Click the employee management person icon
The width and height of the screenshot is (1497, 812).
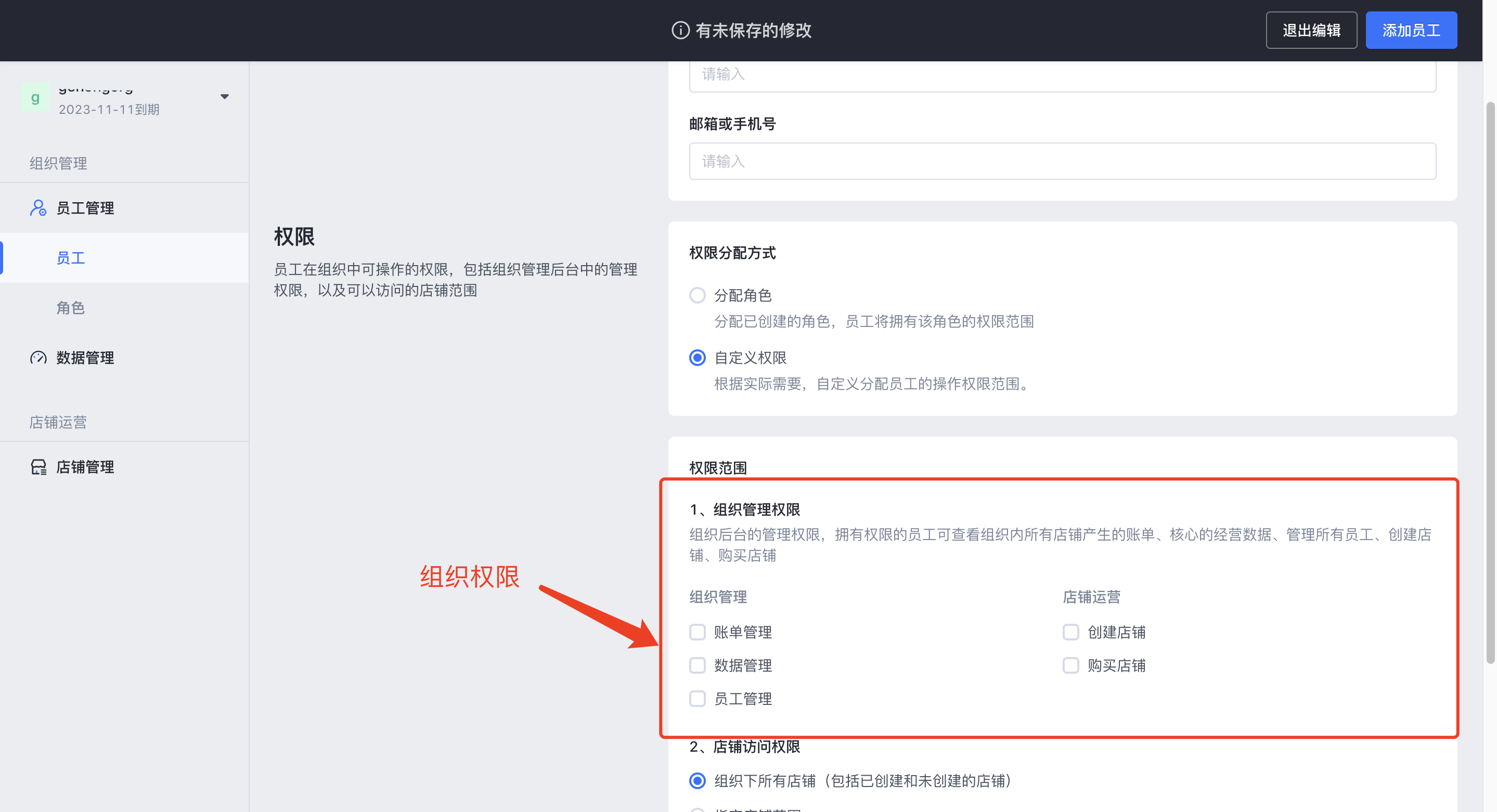pyautogui.click(x=38, y=208)
